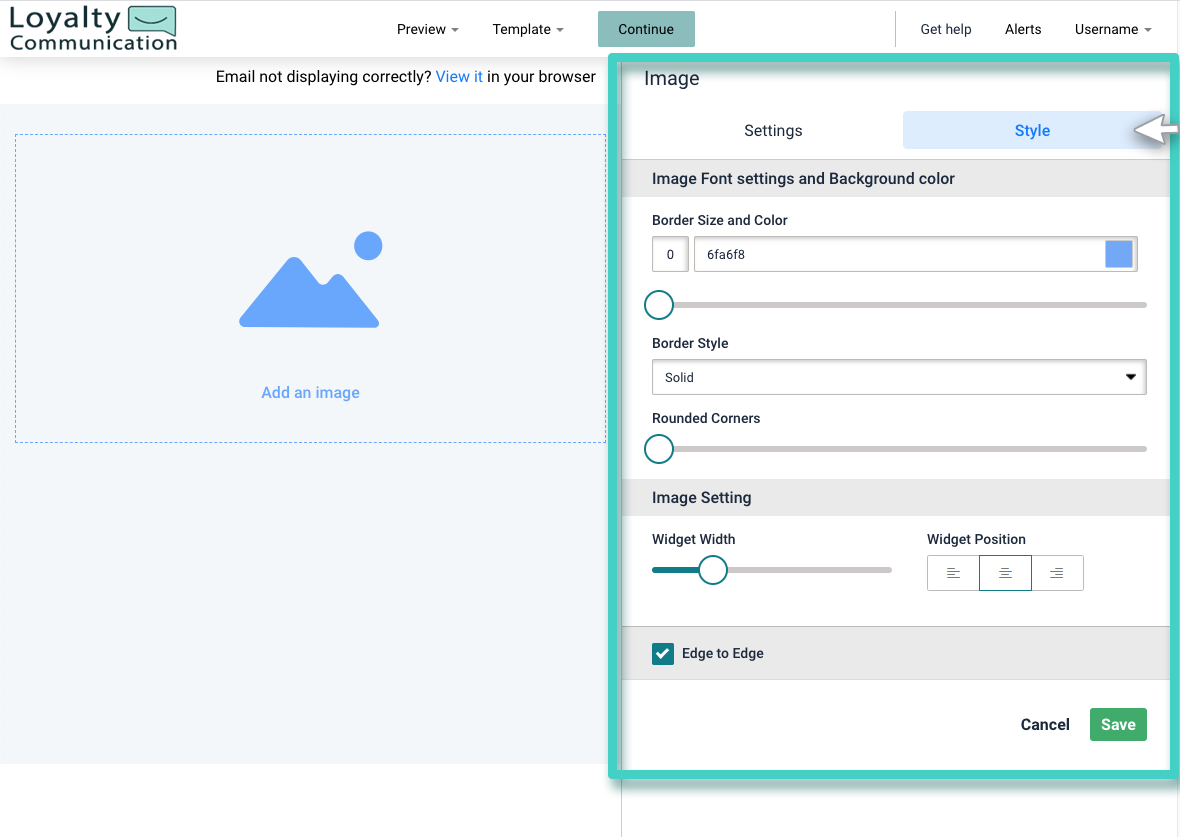This screenshot has height=837, width=1180.
Task: Open the Border Style dropdown
Action: (x=897, y=377)
